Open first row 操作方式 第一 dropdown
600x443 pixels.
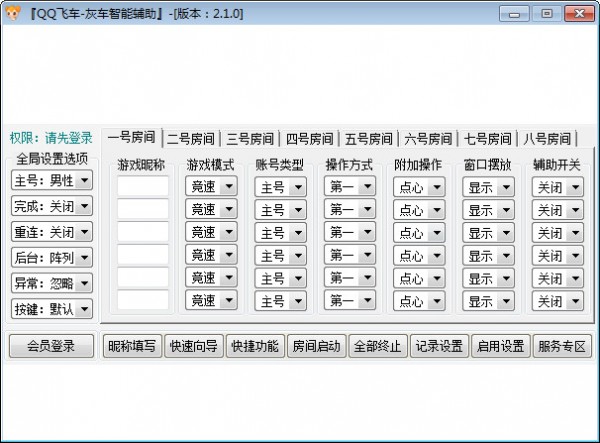tap(350, 186)
